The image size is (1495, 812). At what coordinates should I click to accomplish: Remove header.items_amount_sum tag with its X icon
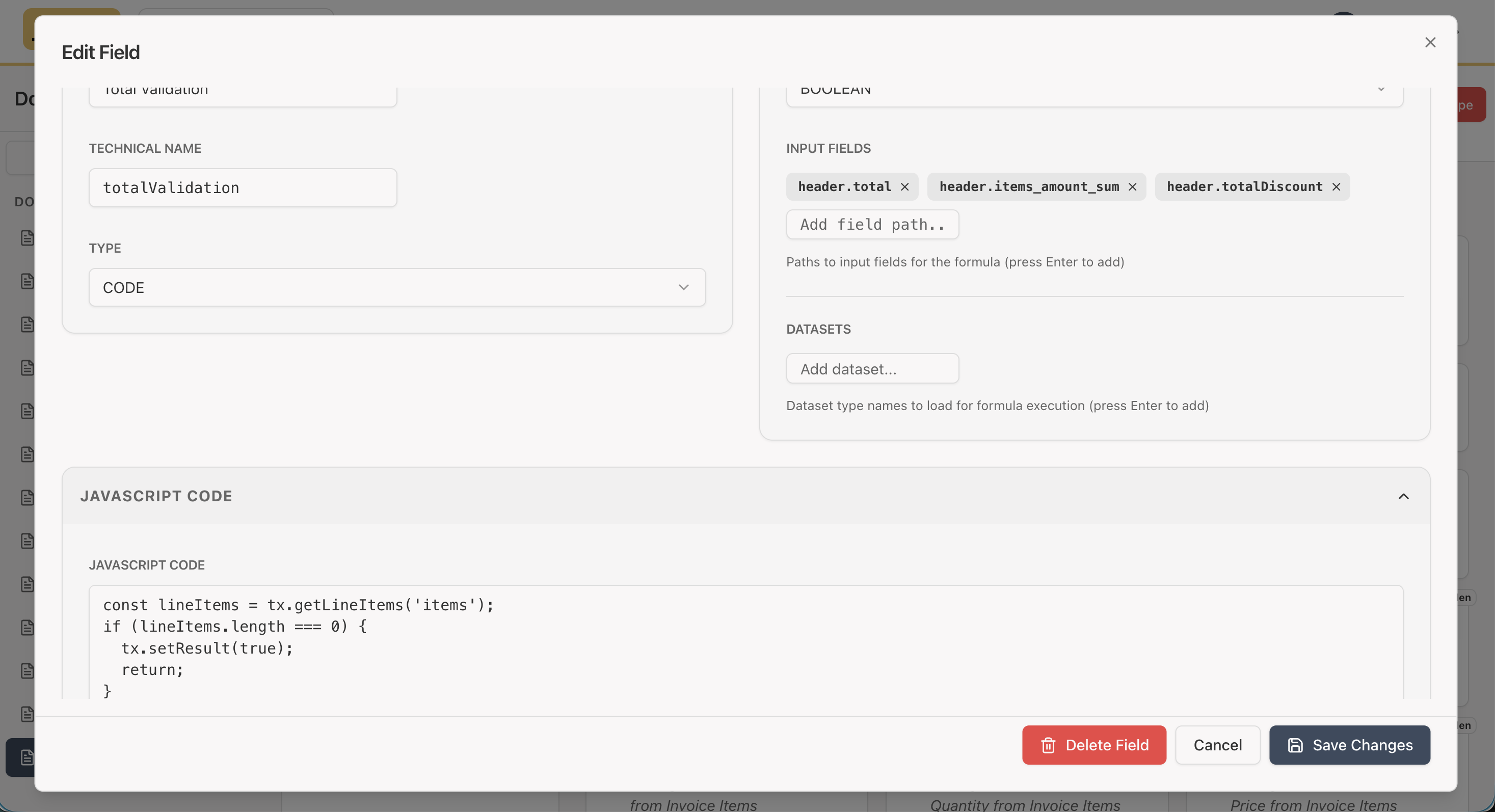click(1132, 187)
